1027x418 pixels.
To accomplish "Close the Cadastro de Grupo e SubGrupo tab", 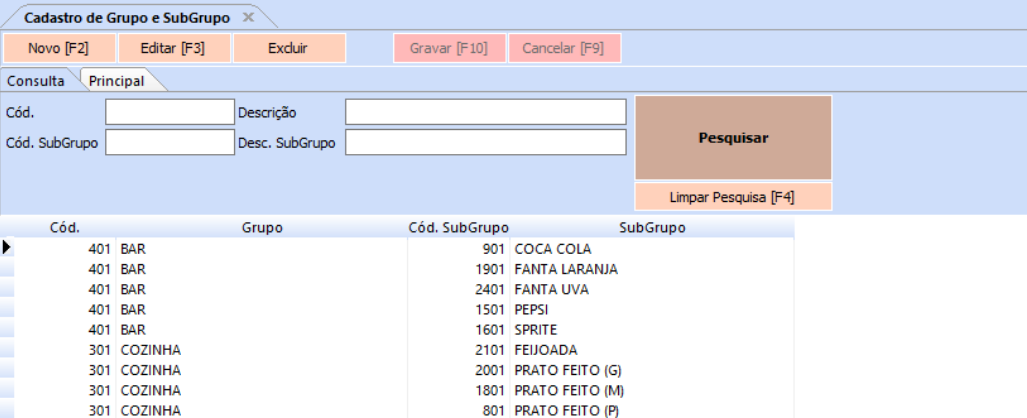I will [x=248, y=18].
